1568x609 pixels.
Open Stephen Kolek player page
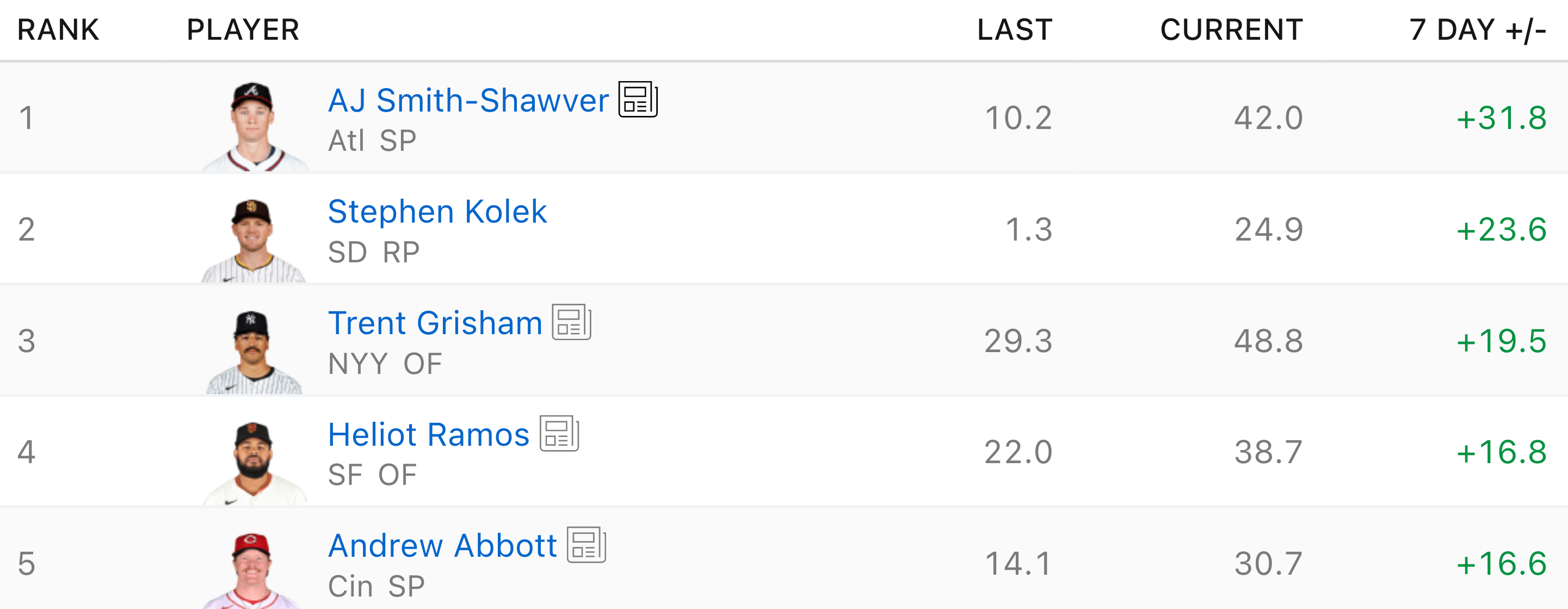point(436,212)
